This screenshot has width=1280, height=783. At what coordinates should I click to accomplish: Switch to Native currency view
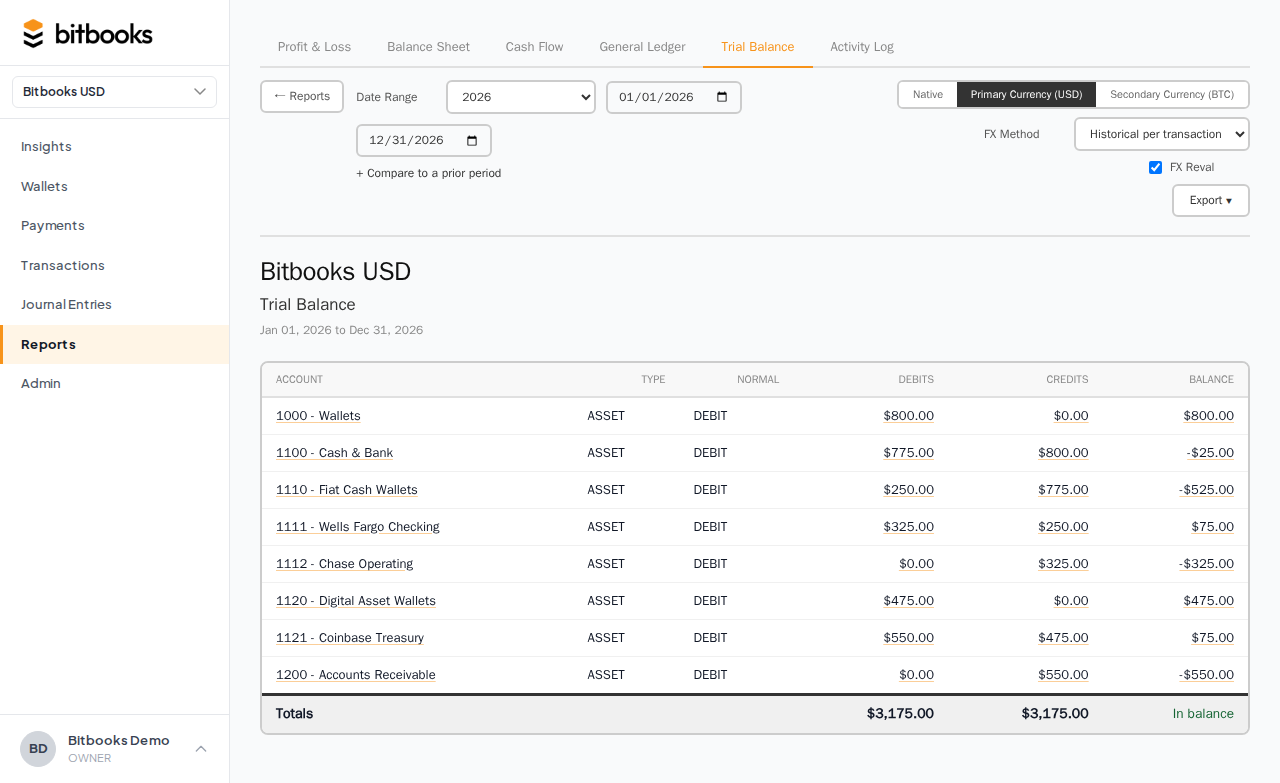tap(928, 94)
